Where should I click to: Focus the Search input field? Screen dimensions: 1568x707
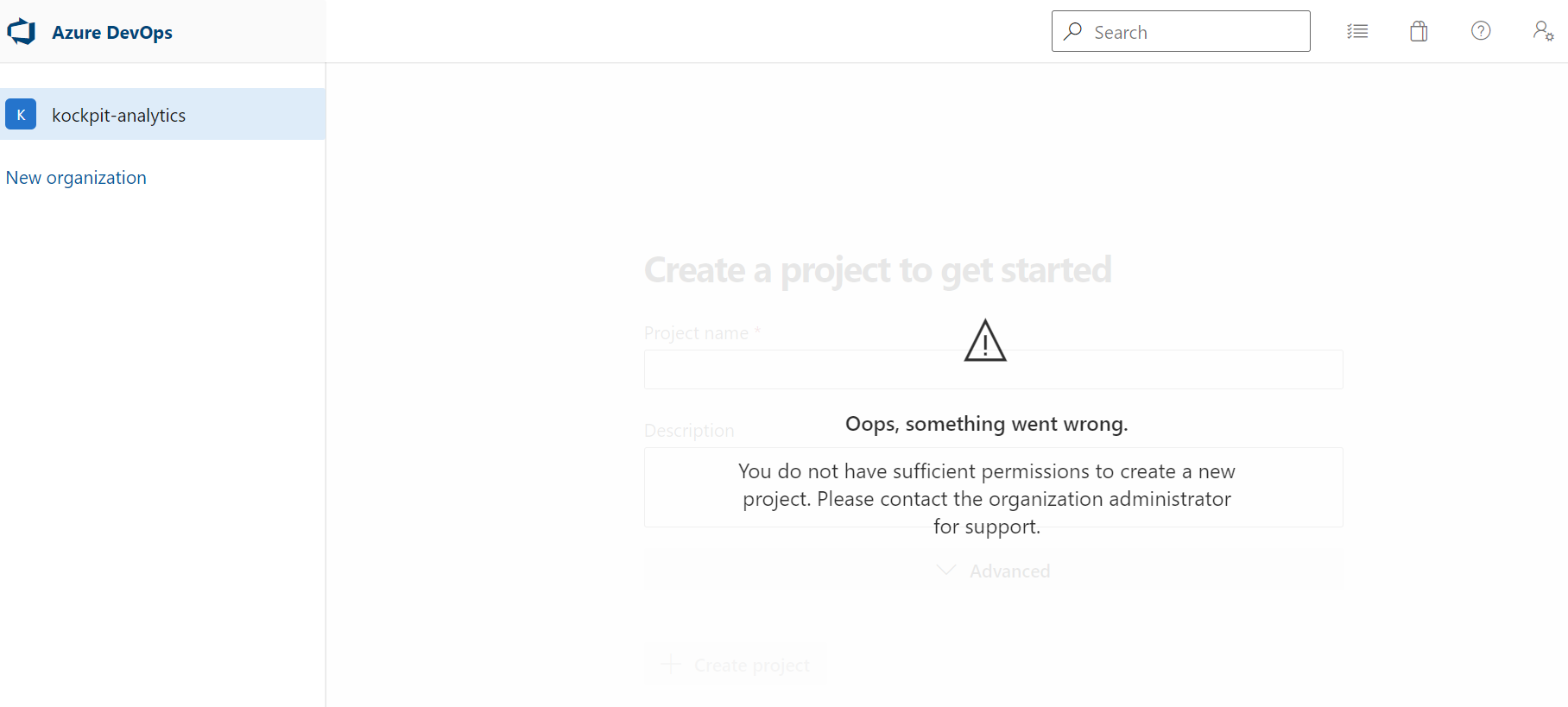click(x=1180, y=31)
